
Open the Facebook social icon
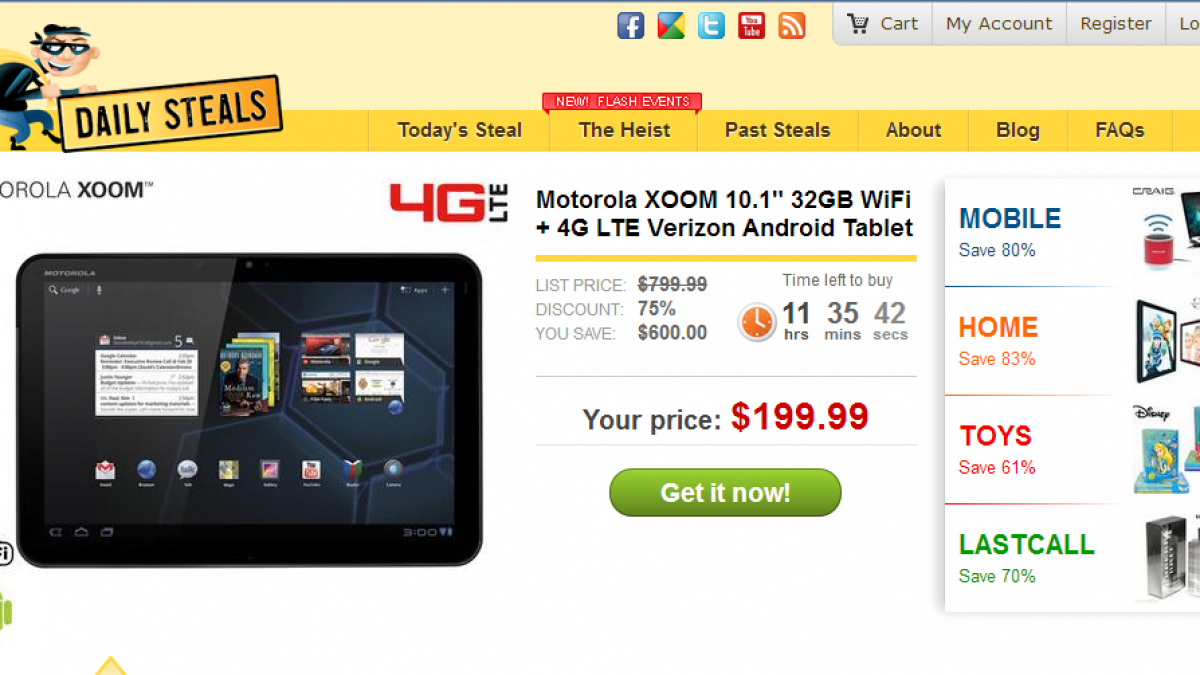pos(631,25)
